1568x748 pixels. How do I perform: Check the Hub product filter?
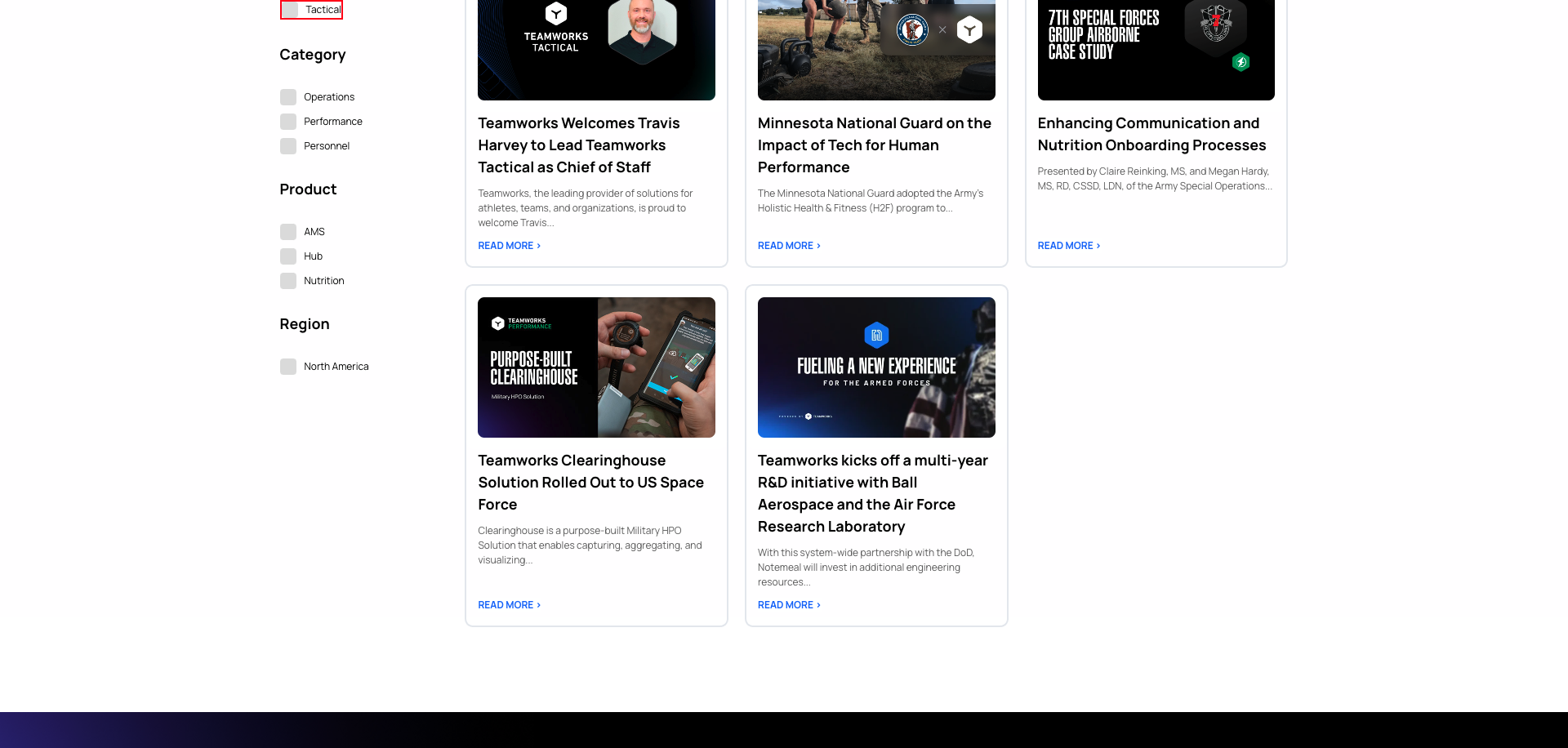(288, 256)
